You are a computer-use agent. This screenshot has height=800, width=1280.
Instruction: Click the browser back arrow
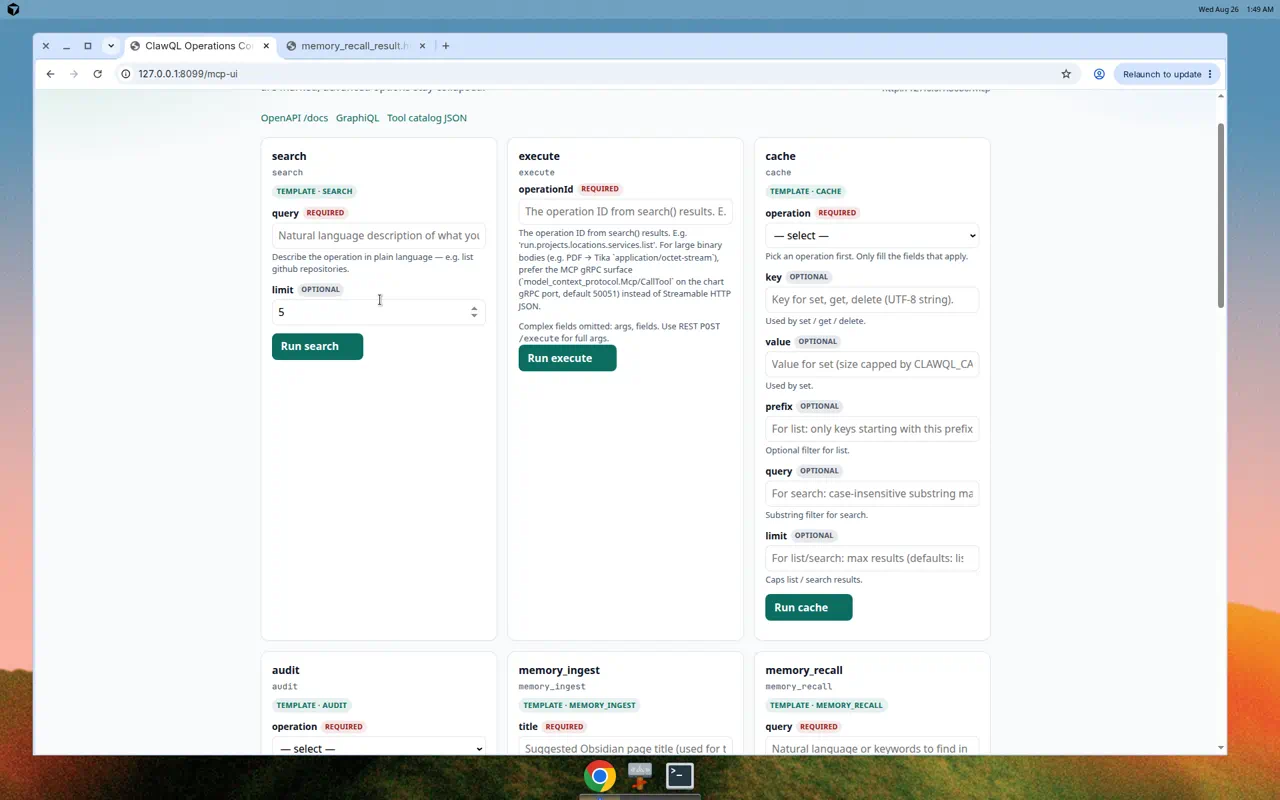click(x=50, y=74)
